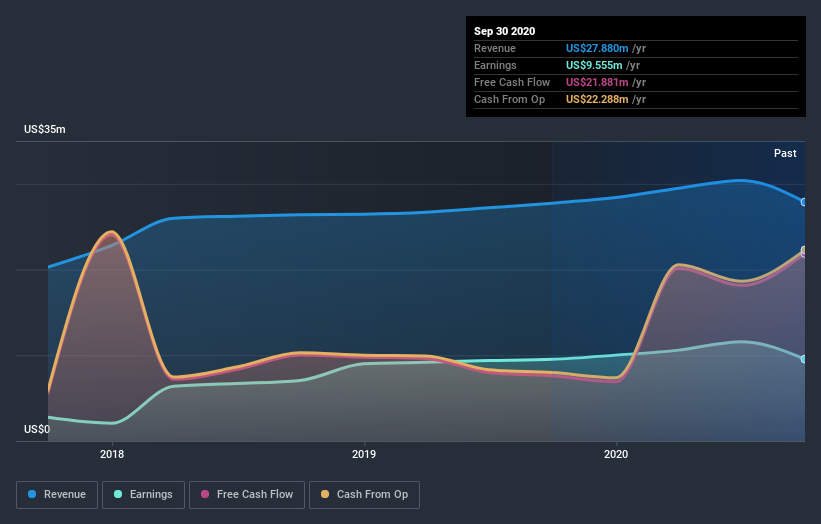
Task: Toggle the Earnings series legend button
Action: [x=143, y=495]
